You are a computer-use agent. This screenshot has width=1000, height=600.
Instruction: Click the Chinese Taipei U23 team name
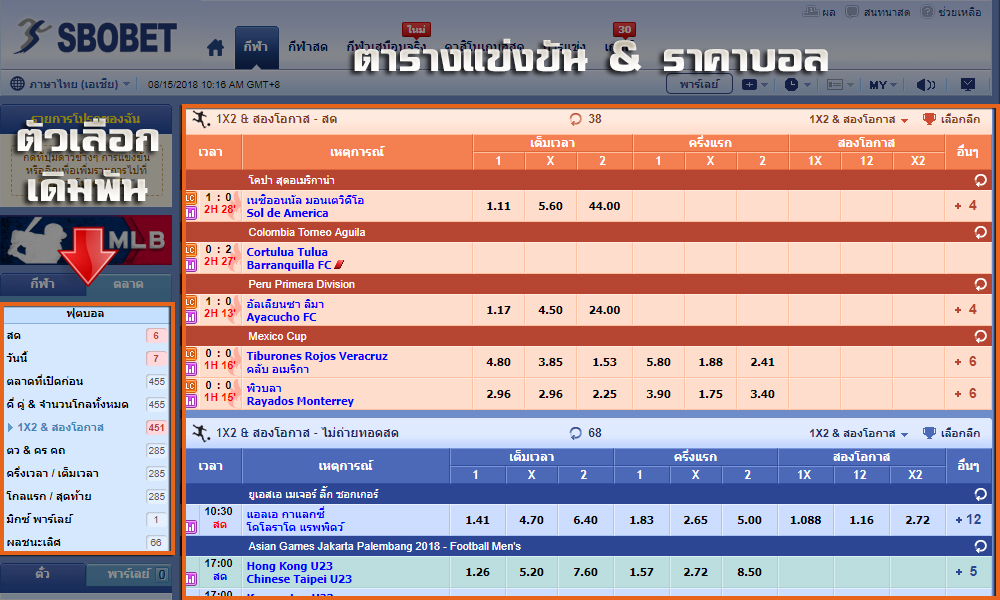click(x=299, y=579)
